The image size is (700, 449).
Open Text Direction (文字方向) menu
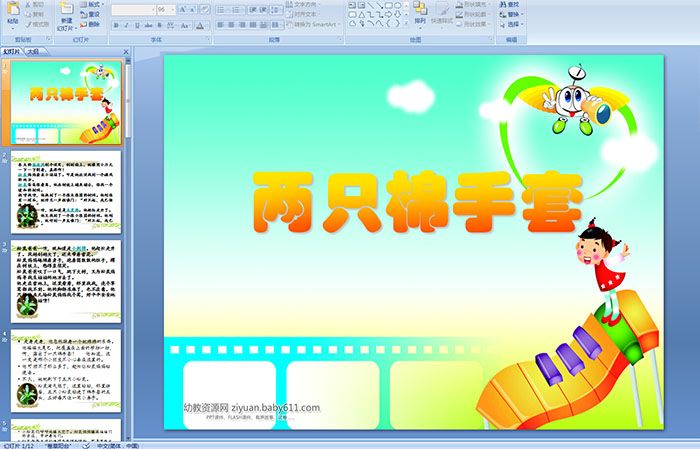[x=303, y=4]
